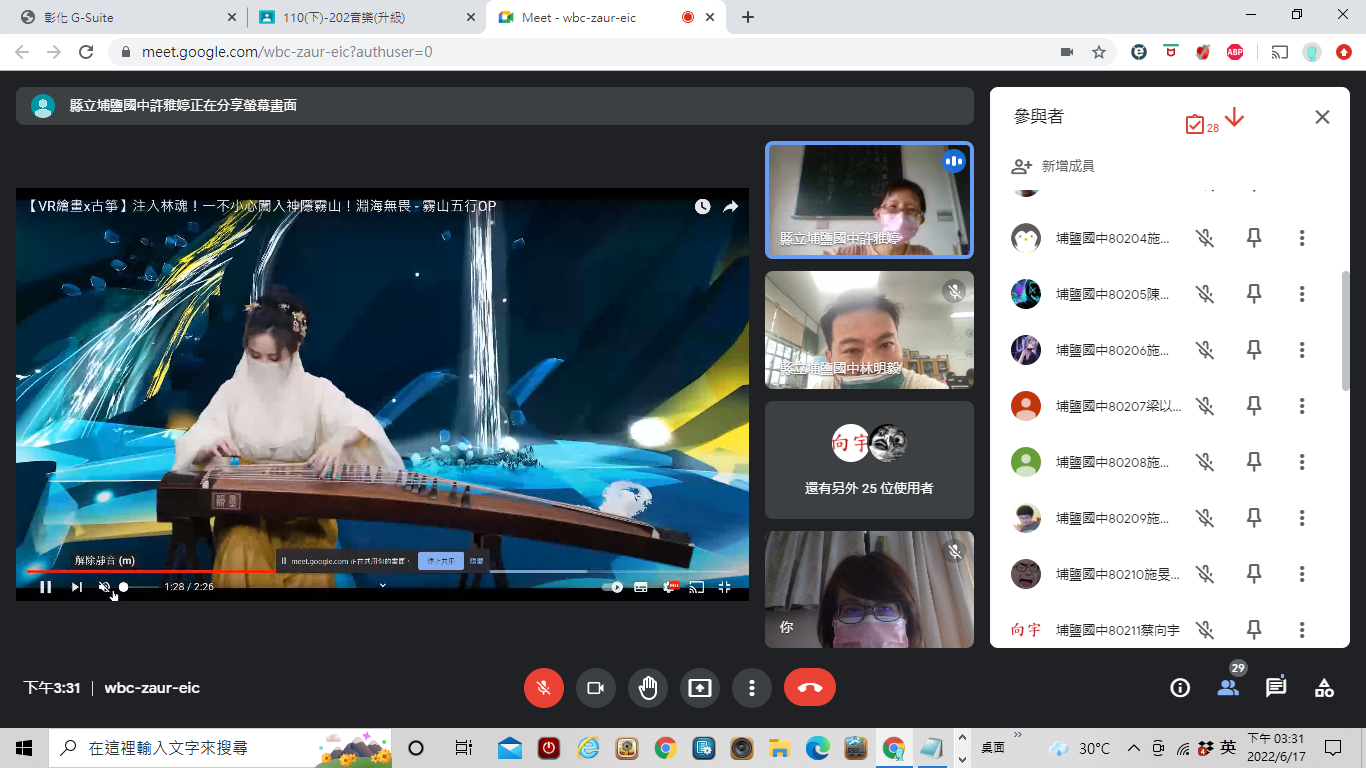
Task: Open the tile showing 還有另外 25 位使用者
Action: point(869,460)
